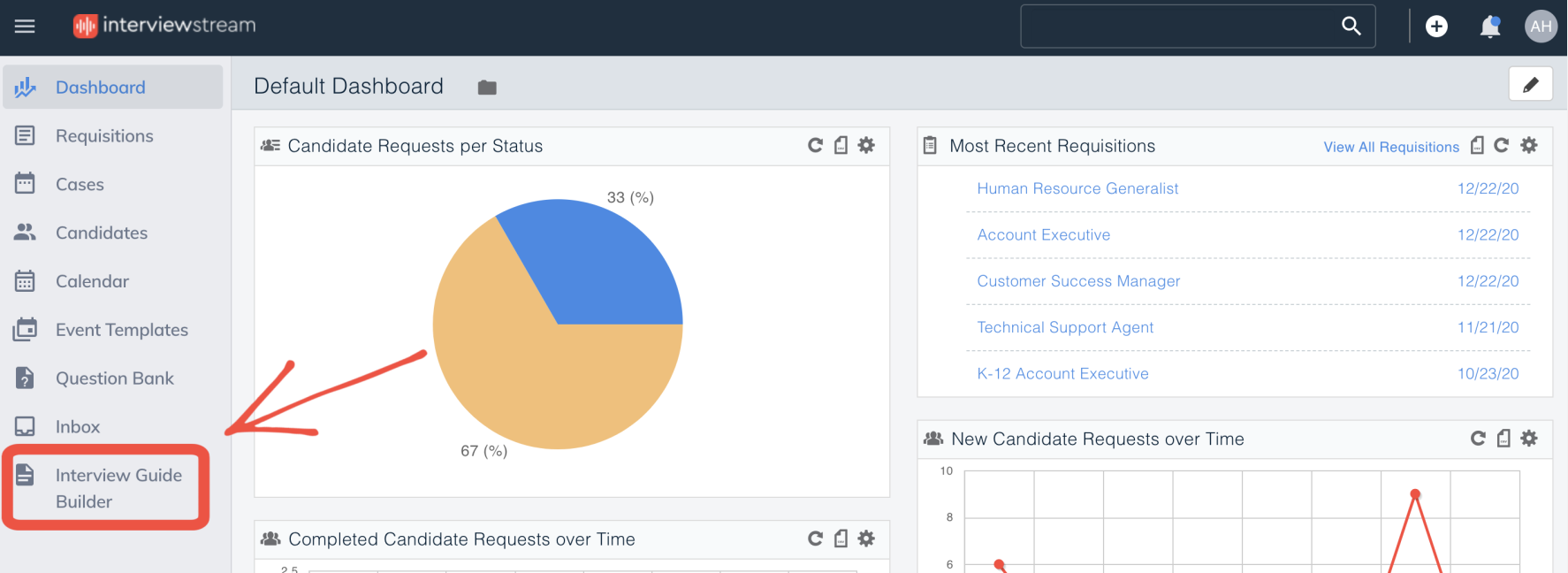Screen dimensions: 1568x573
Task: Open the hamburger navigation menu
Action: pos(25,27)
